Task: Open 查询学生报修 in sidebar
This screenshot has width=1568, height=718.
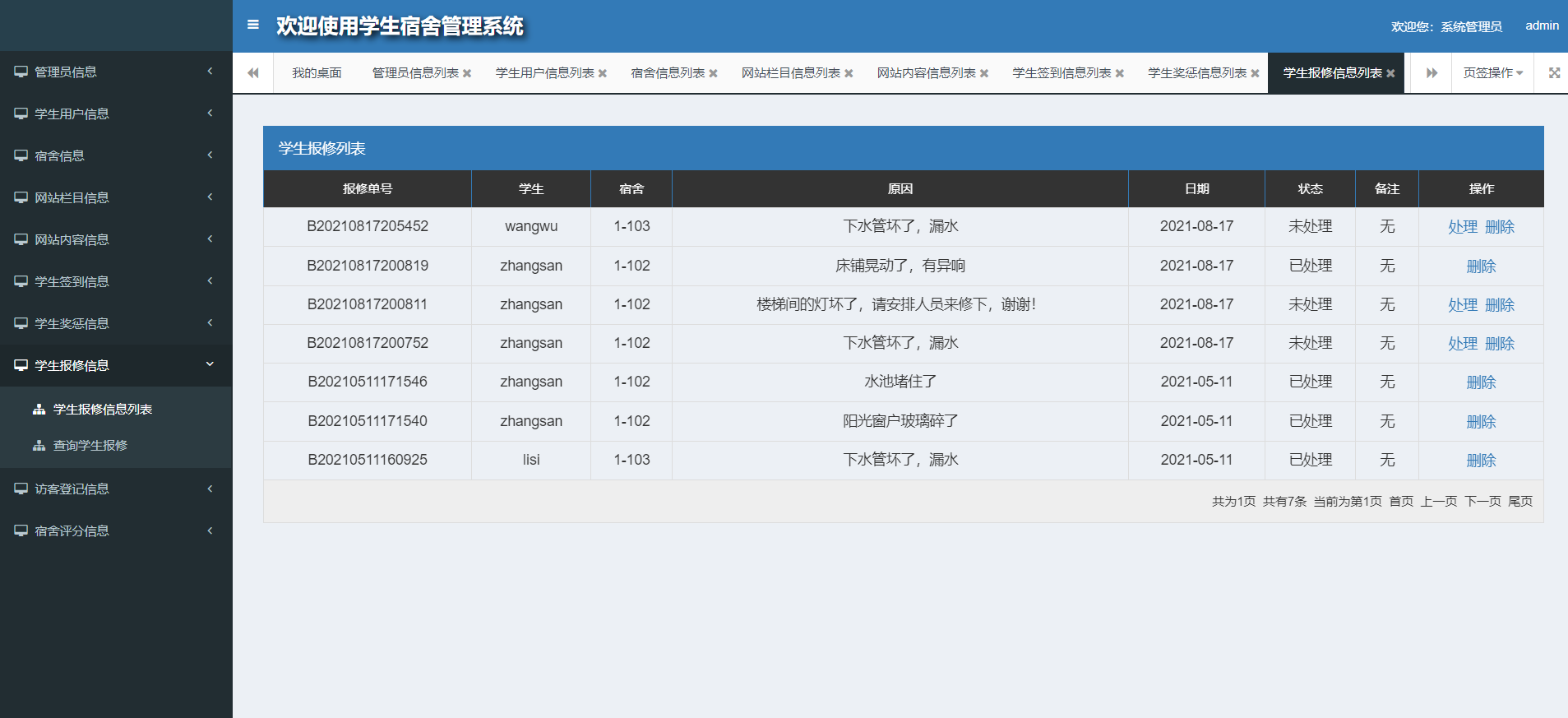Action: click(x=90, y=445)
